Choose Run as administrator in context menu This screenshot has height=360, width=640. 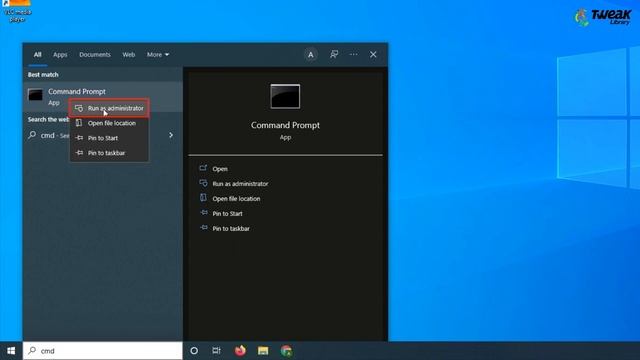109,108
